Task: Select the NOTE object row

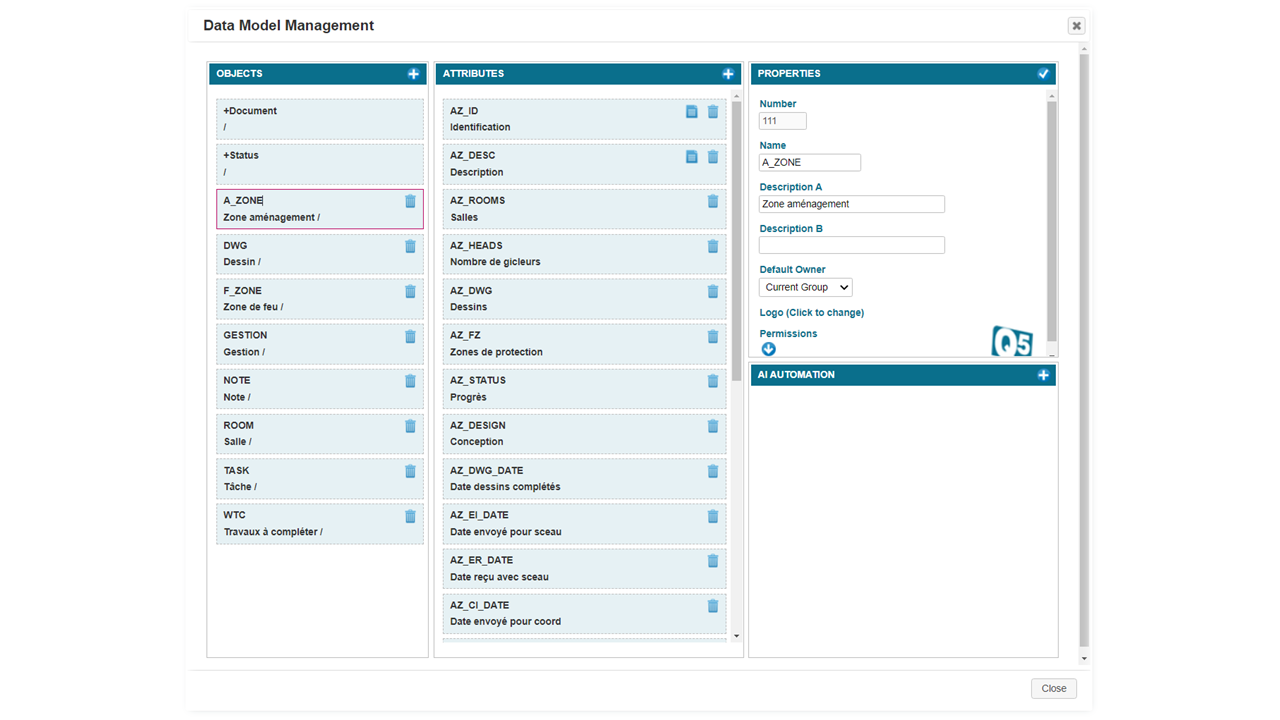Action: click(320, 389)
